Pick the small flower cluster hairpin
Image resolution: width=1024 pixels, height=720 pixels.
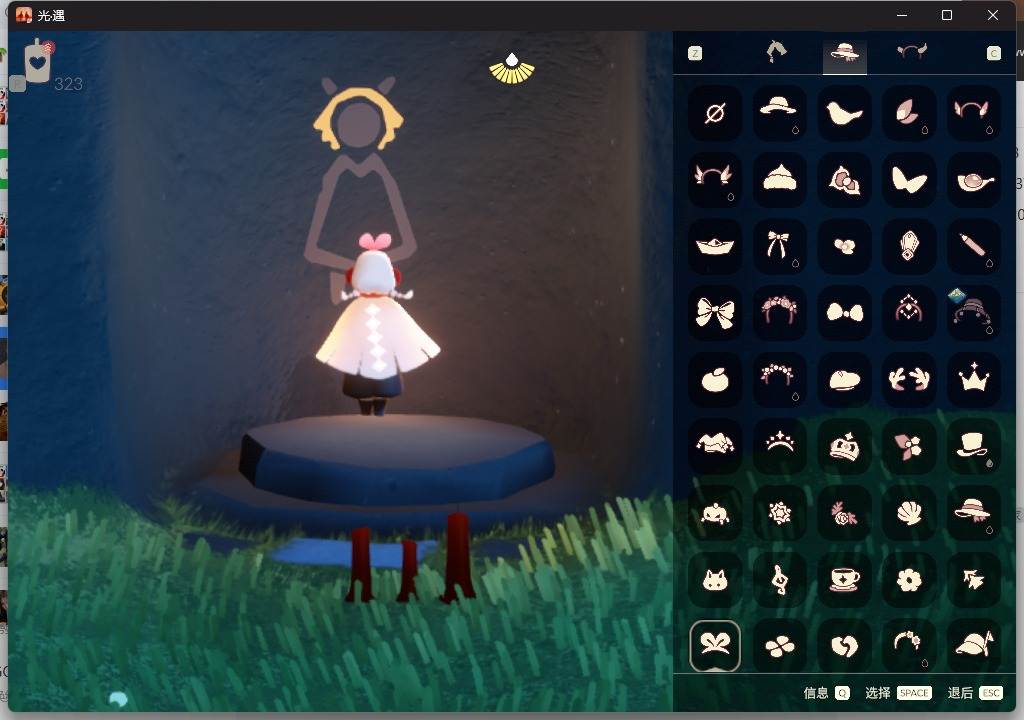pyautogui.click(x=844, y=246)
